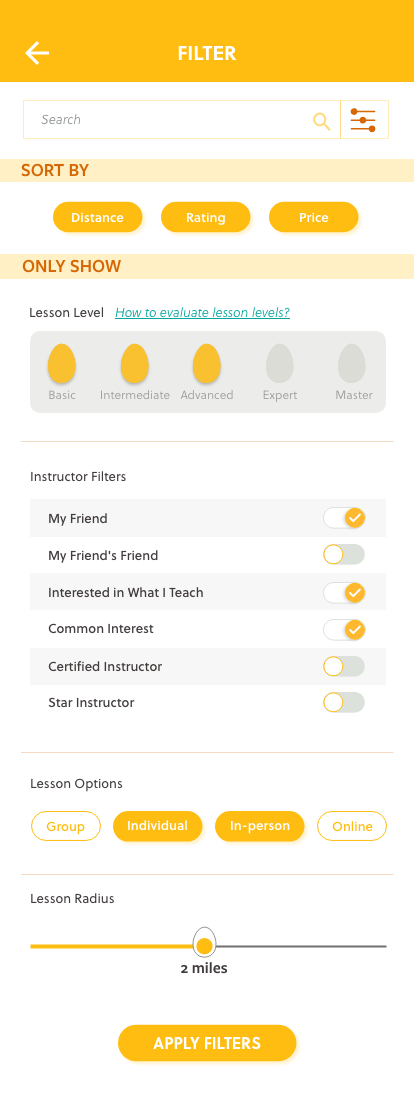Enable the Star Instructor toggle

344,703
